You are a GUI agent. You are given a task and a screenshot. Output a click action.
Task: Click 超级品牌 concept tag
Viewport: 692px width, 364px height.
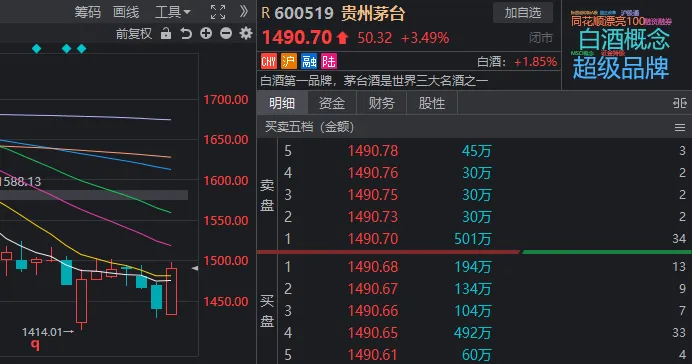[621, 68]
